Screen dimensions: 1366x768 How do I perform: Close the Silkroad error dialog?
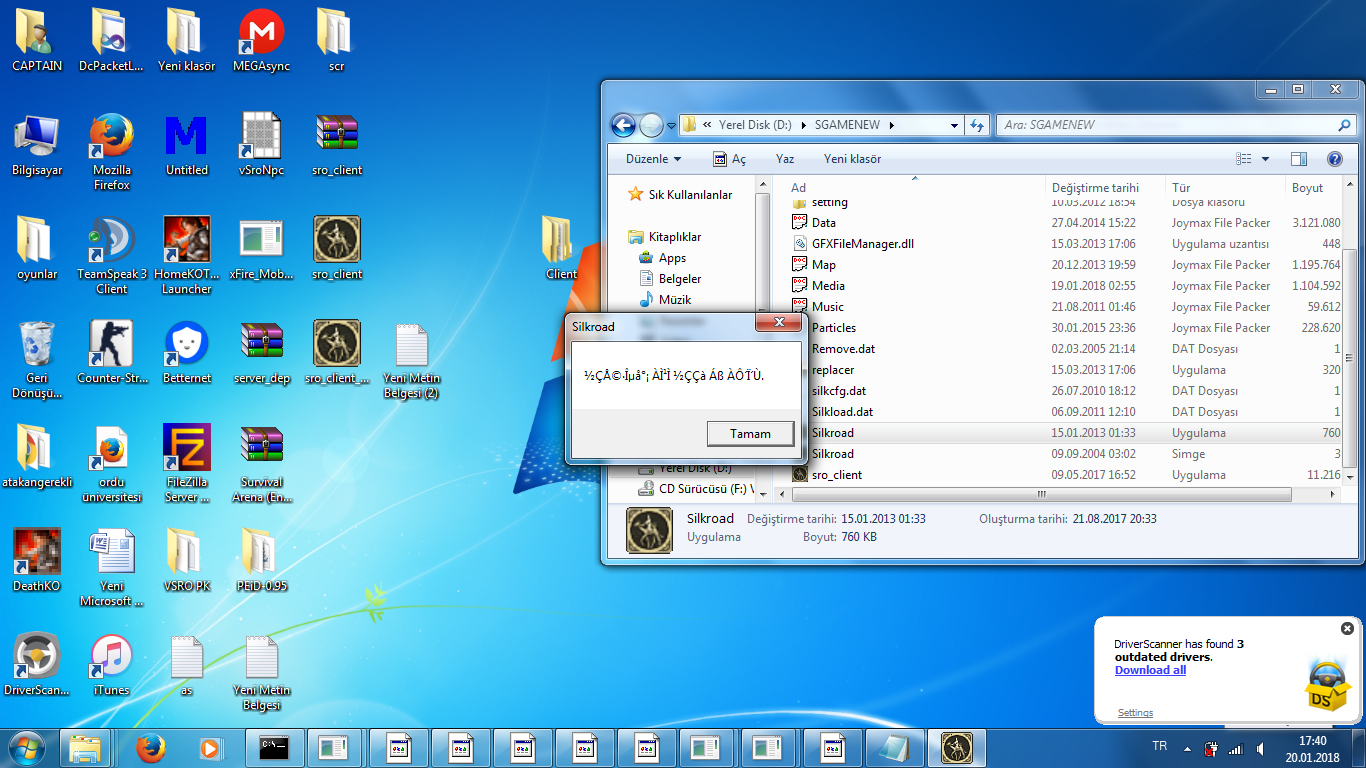(777, 323)
